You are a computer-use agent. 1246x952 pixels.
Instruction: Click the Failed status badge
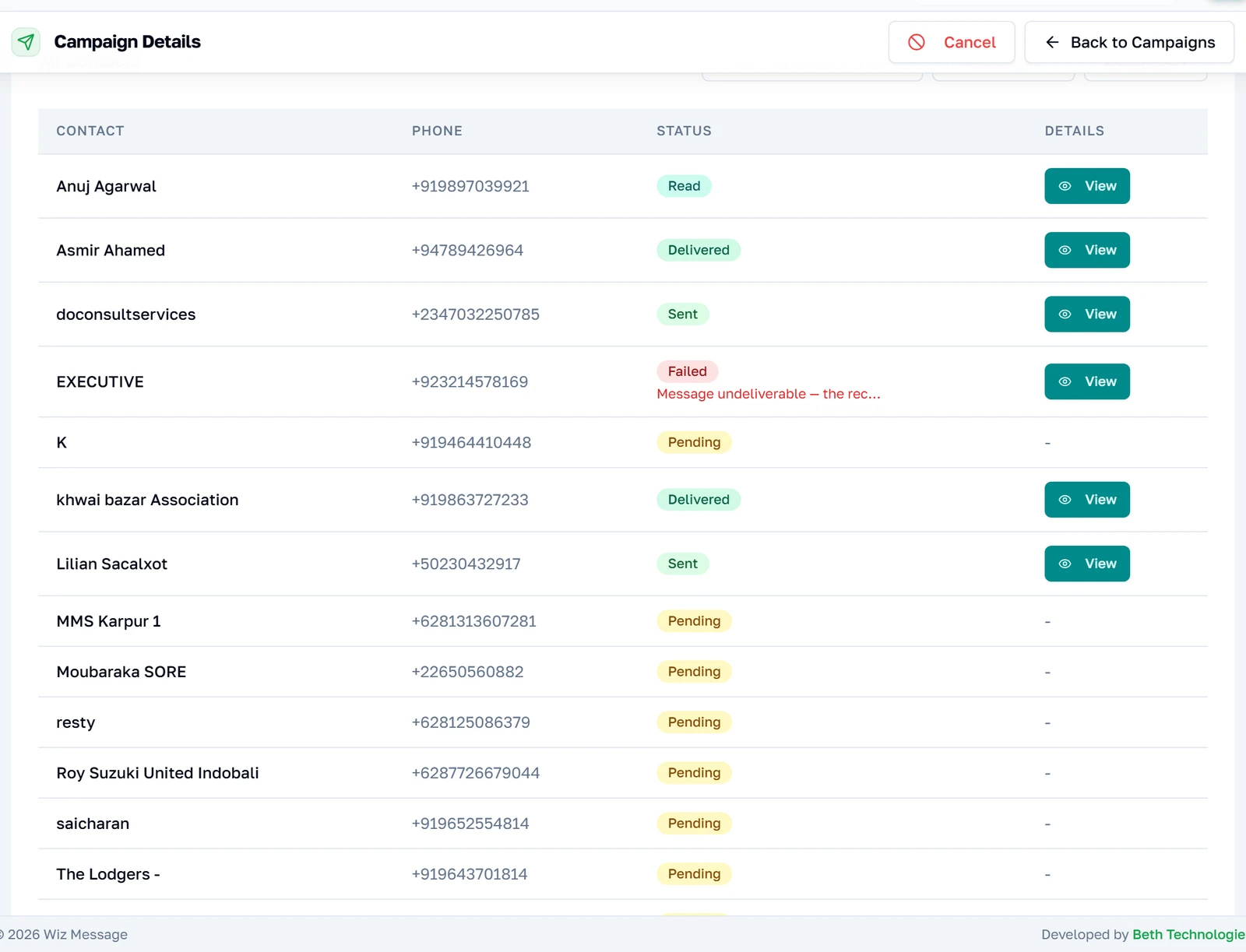point(687,371)
